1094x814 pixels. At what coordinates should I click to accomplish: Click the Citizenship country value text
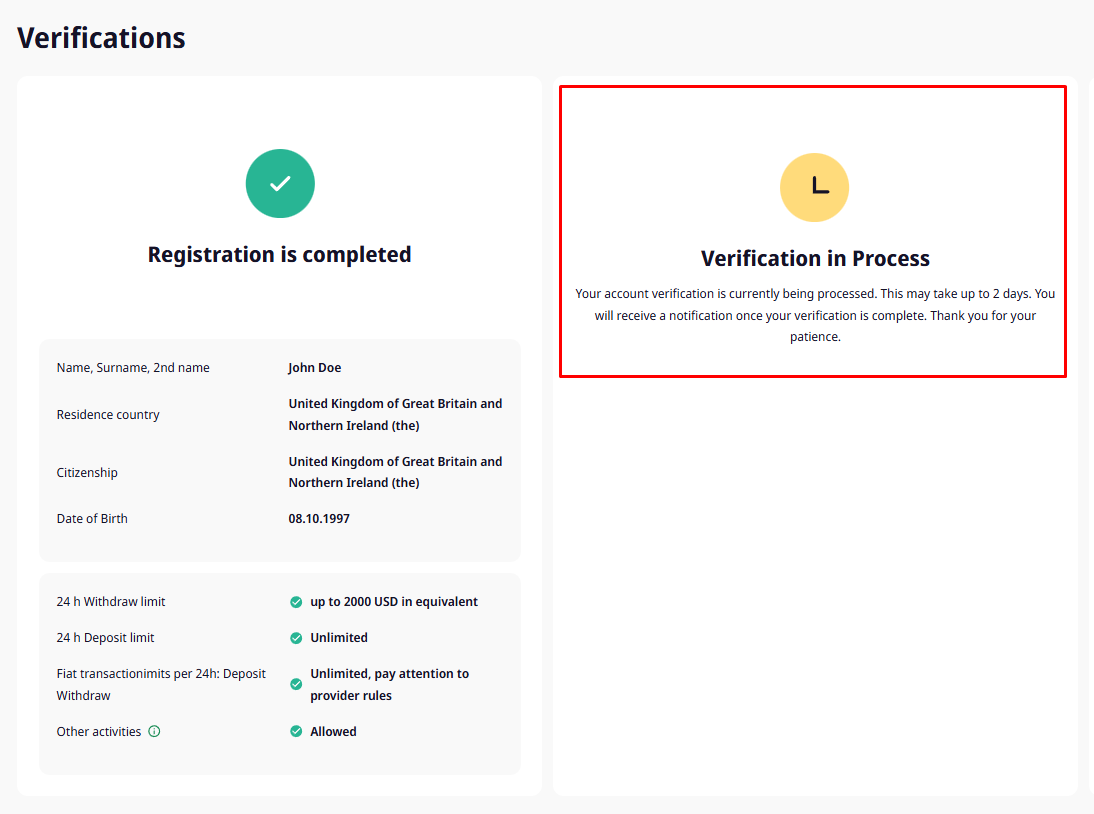pyautogui.click(x=396, y=472)
